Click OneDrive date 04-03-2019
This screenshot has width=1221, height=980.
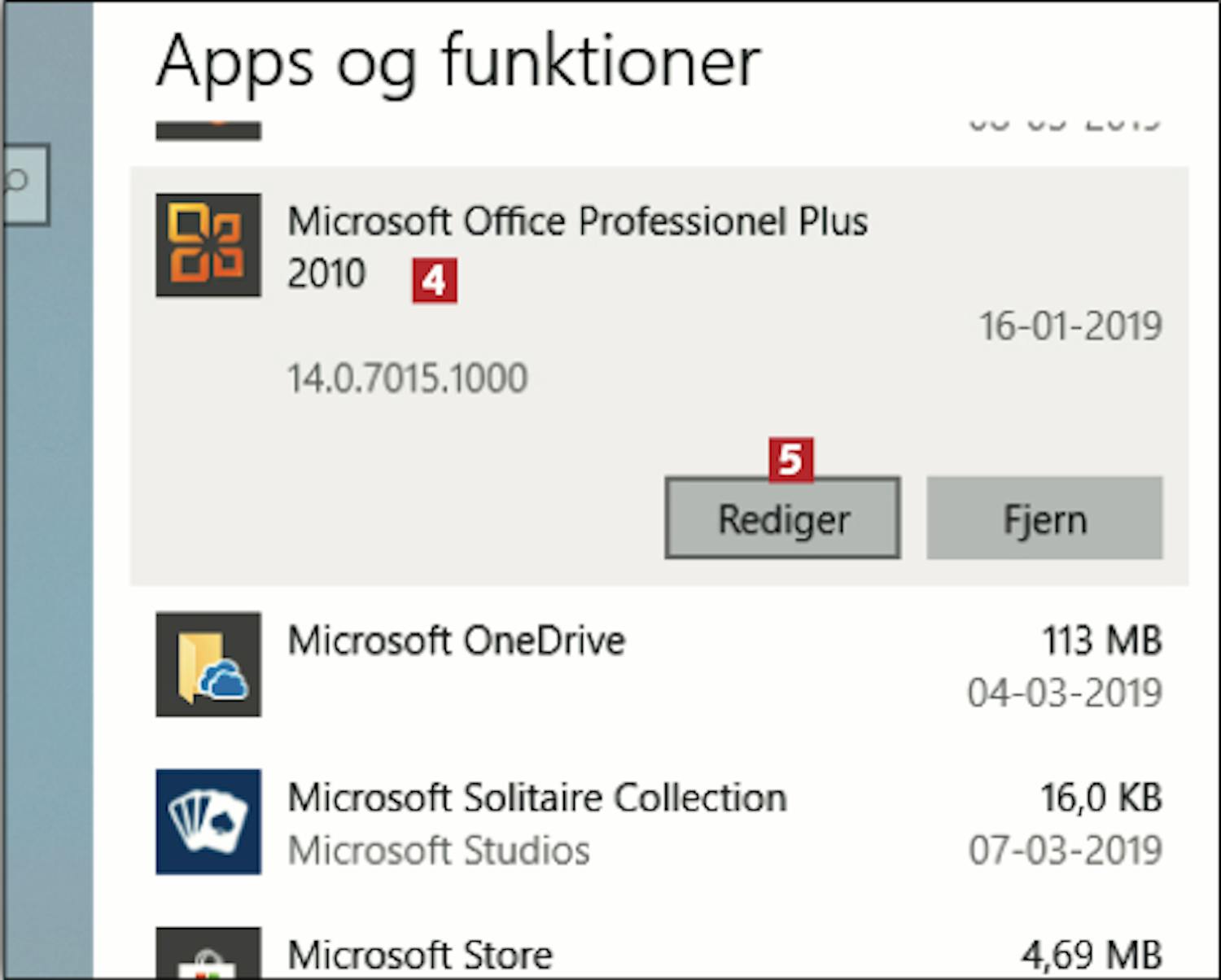point(1065,693)
